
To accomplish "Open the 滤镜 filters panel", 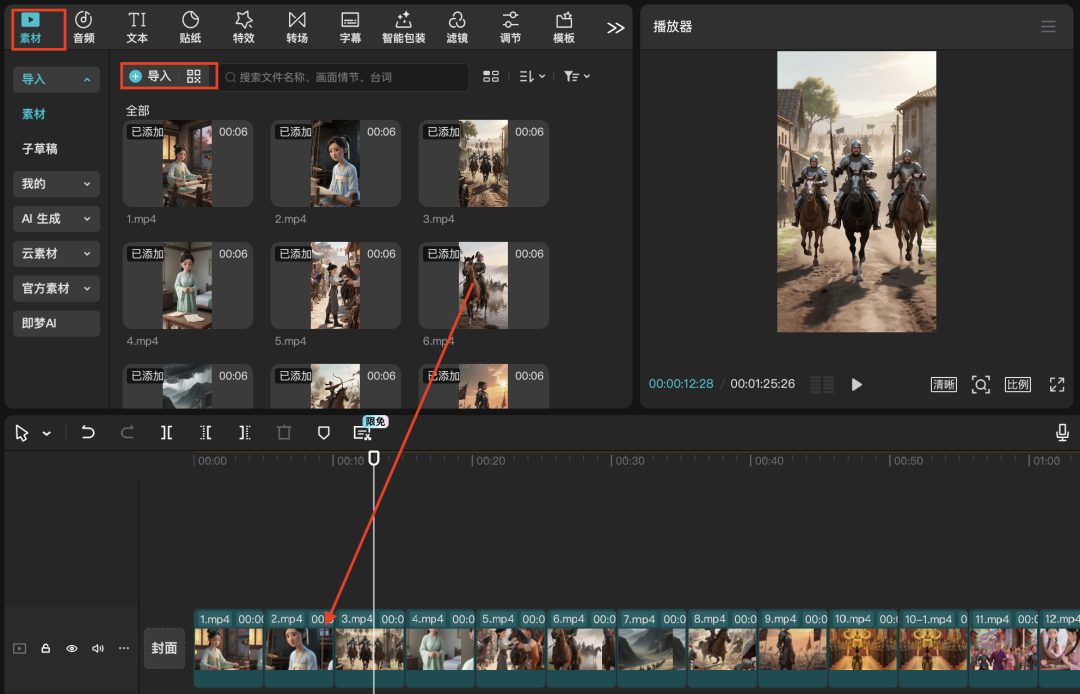I will [x=457, y=27].
